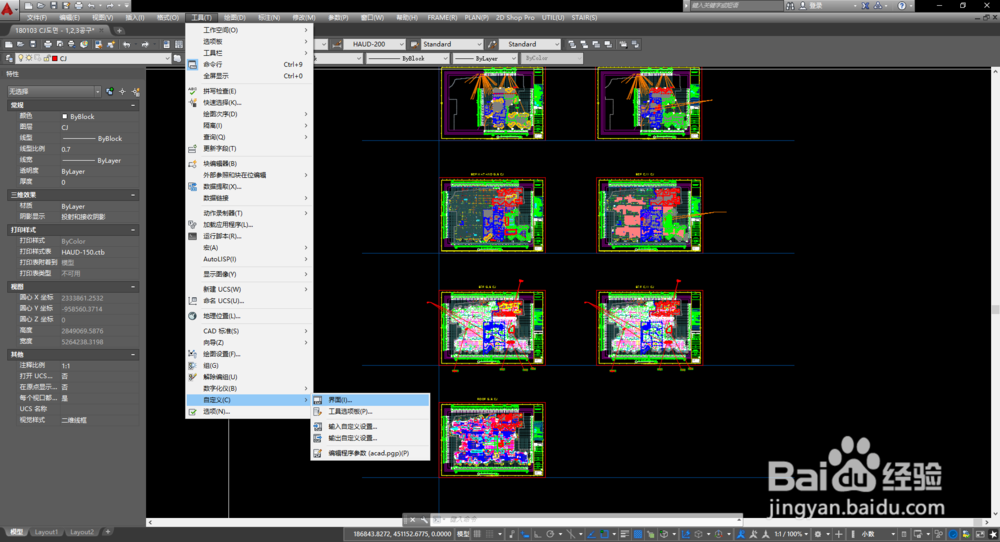This screenshot has height=542, width=1000.
Task: Toggle polar tracking in status bar
Action: click(x=550, y=534)
